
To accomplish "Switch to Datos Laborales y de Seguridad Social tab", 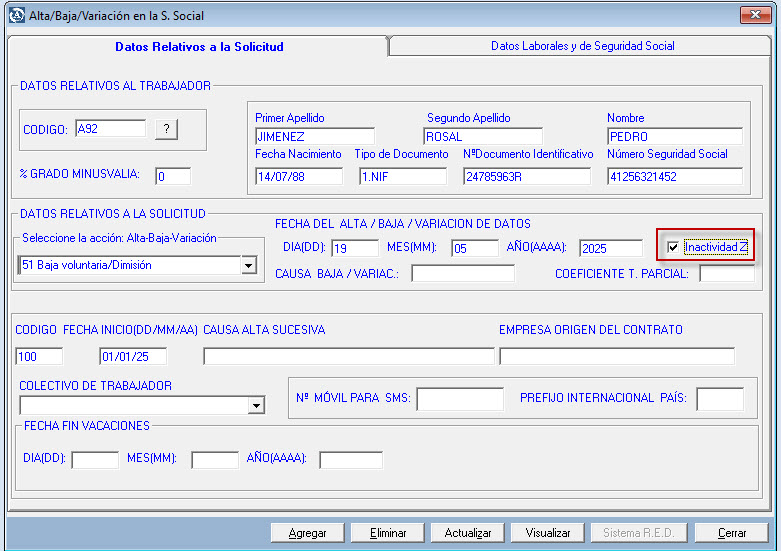I will (x=582, y=46).
